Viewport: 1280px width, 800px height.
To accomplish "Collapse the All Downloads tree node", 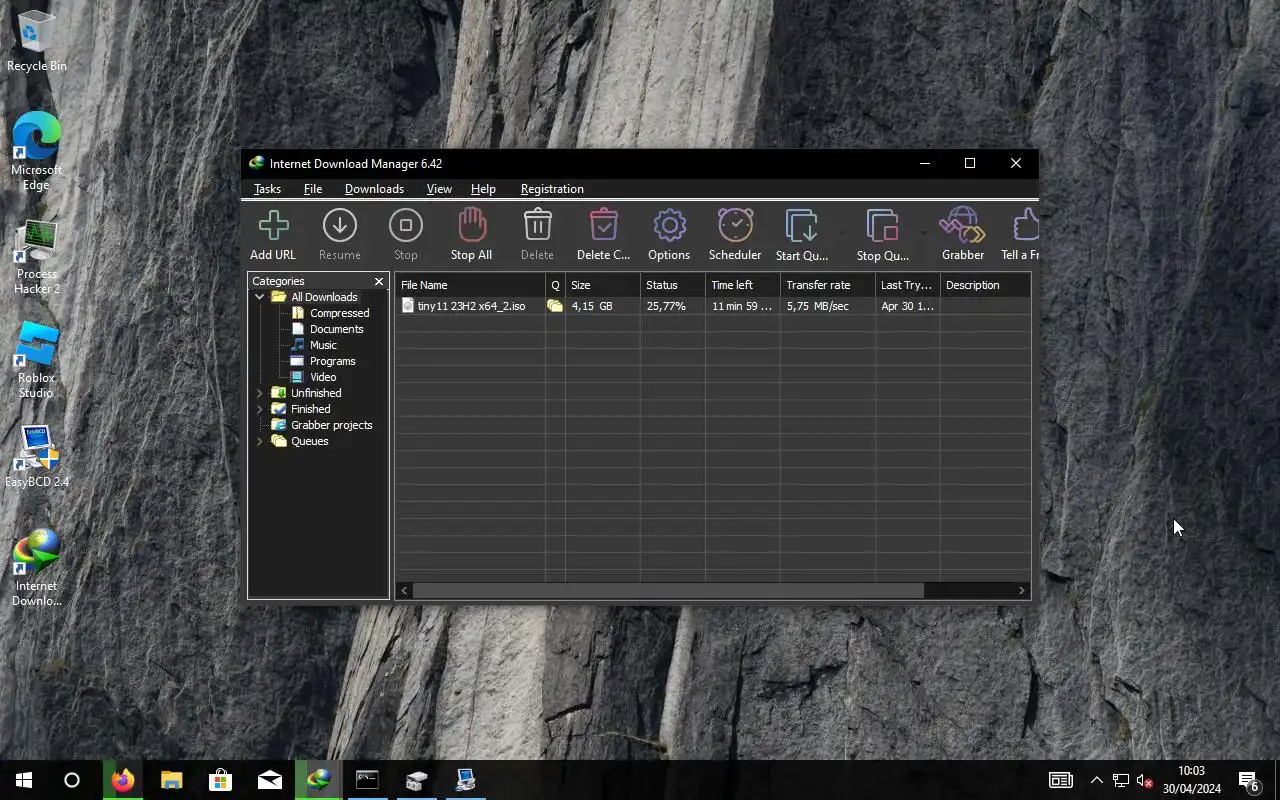I will point(260,297).
